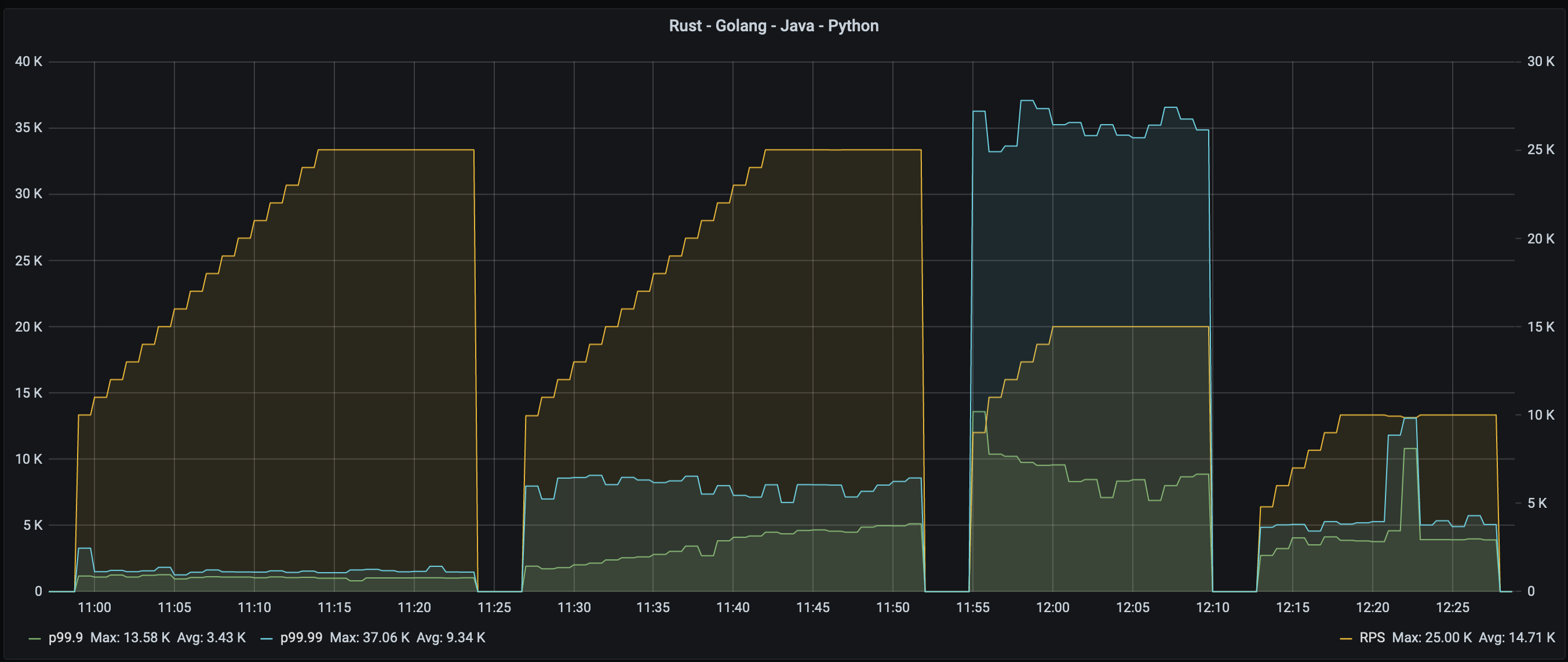This screenshot has height=662, width=1568.
Task: Click the p99.9 Avg: 3.43 K legend value
Action: tap(212, 638)
